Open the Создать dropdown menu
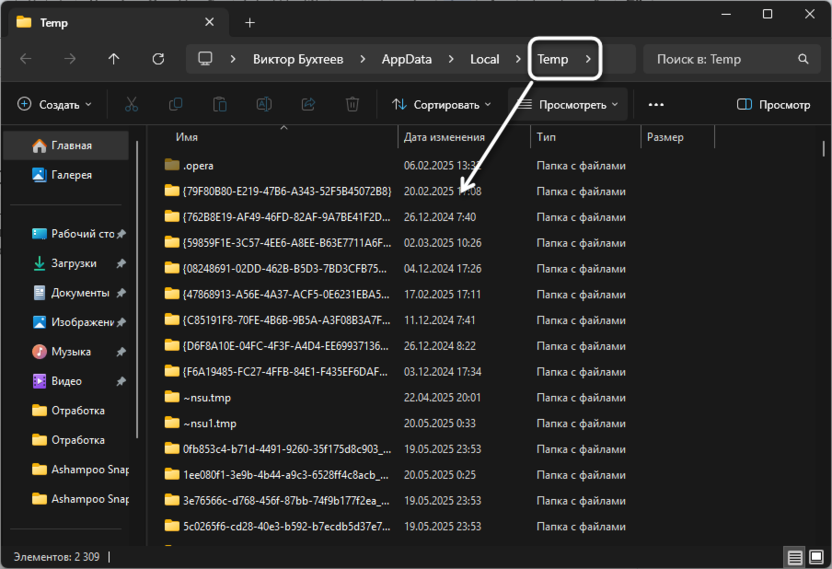832x569 pixels. pyautogui.click(x=55, y=104)
